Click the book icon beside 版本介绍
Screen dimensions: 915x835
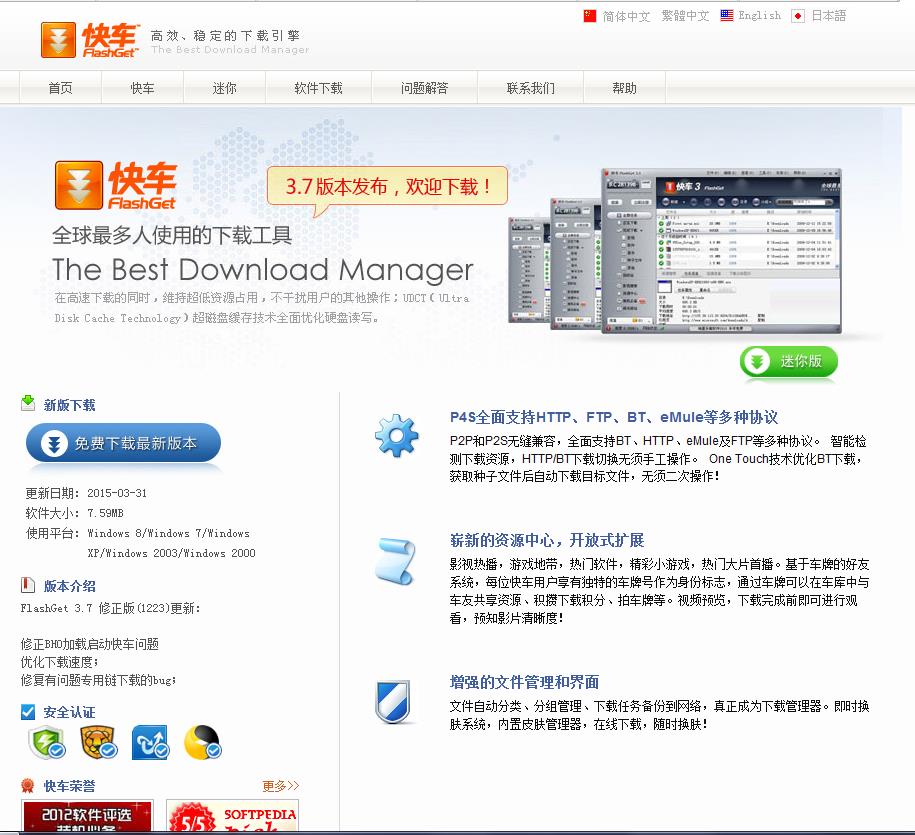[x=27, y=585]
